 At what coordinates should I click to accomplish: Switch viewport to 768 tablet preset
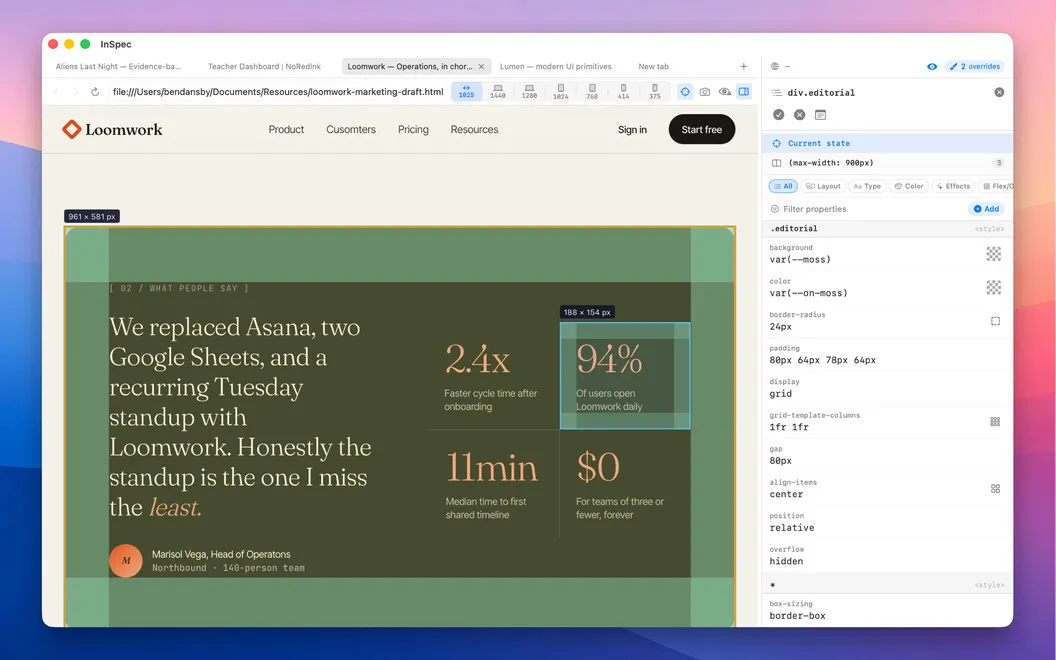[592, 92]
